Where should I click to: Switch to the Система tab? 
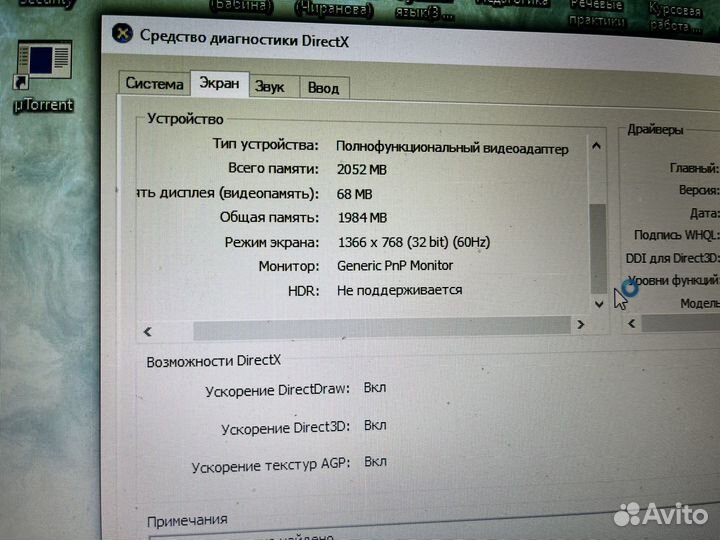tap(154, 84)
